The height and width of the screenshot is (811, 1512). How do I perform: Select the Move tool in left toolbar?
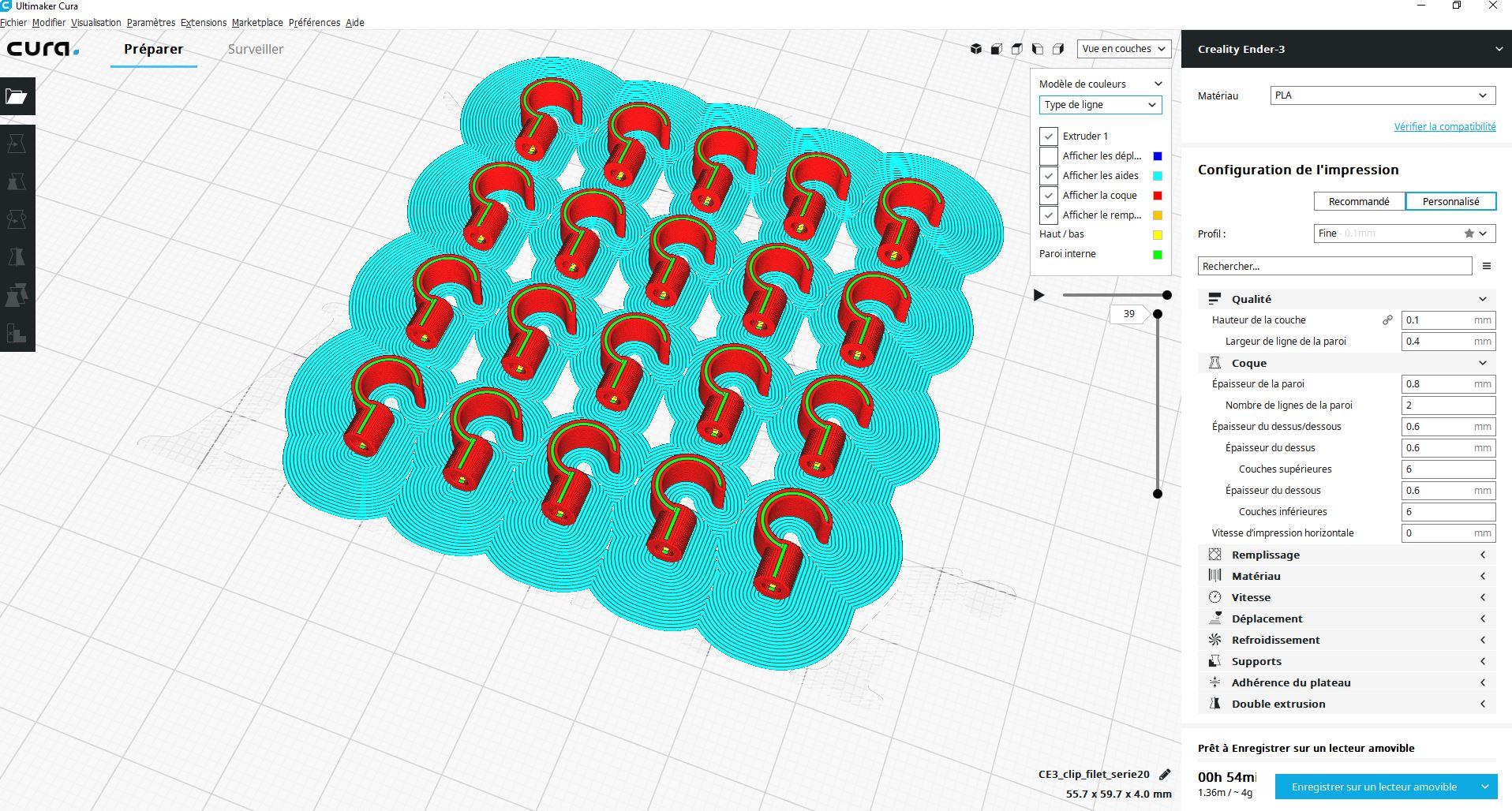(17, 144)
